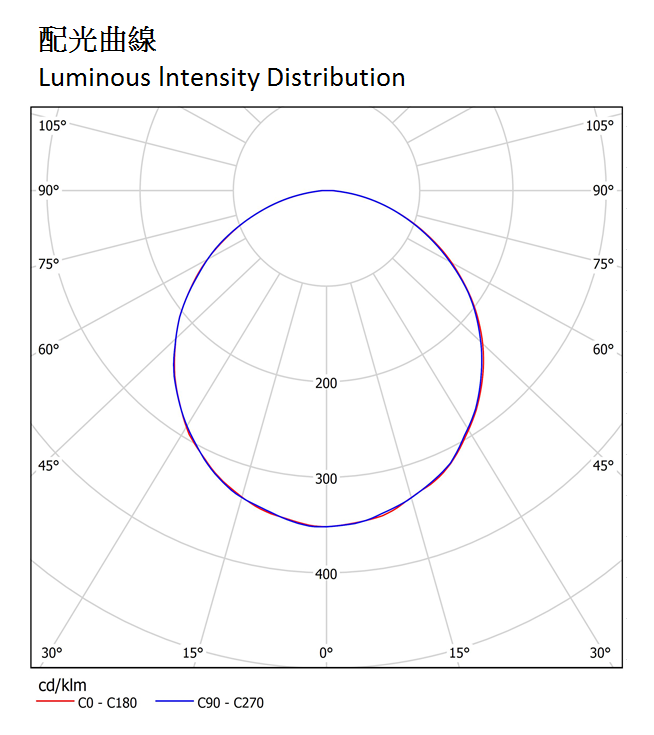Click the 60° label on the left edge
654x735 pixels.
point(49,349)
